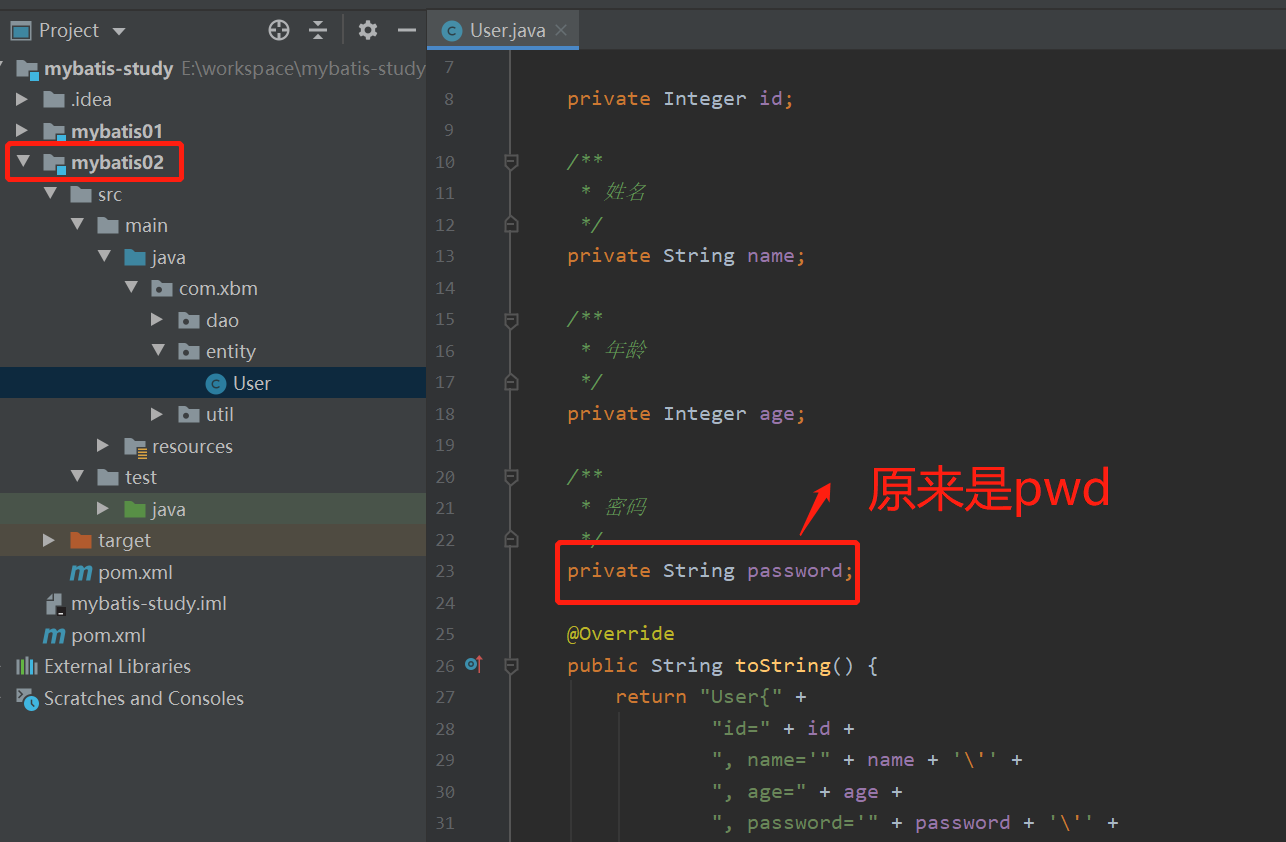Expand the mybatis01 module

[x=22, y=131]
